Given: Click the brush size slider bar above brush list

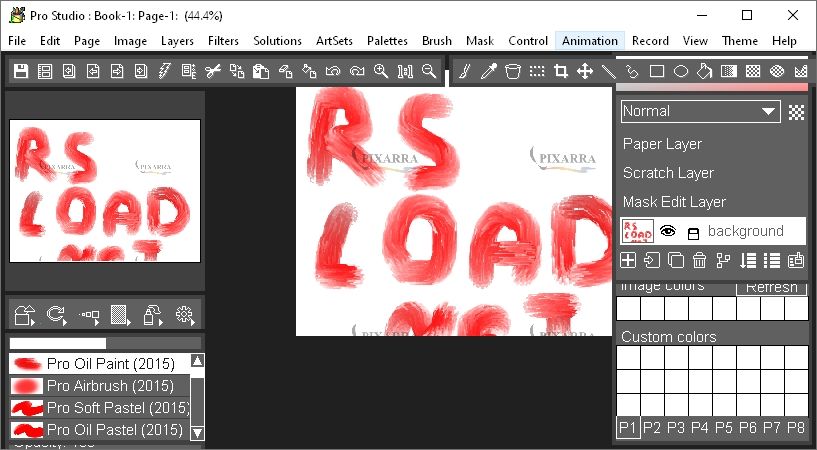Looking at the screenshot, I should point(105,343).
